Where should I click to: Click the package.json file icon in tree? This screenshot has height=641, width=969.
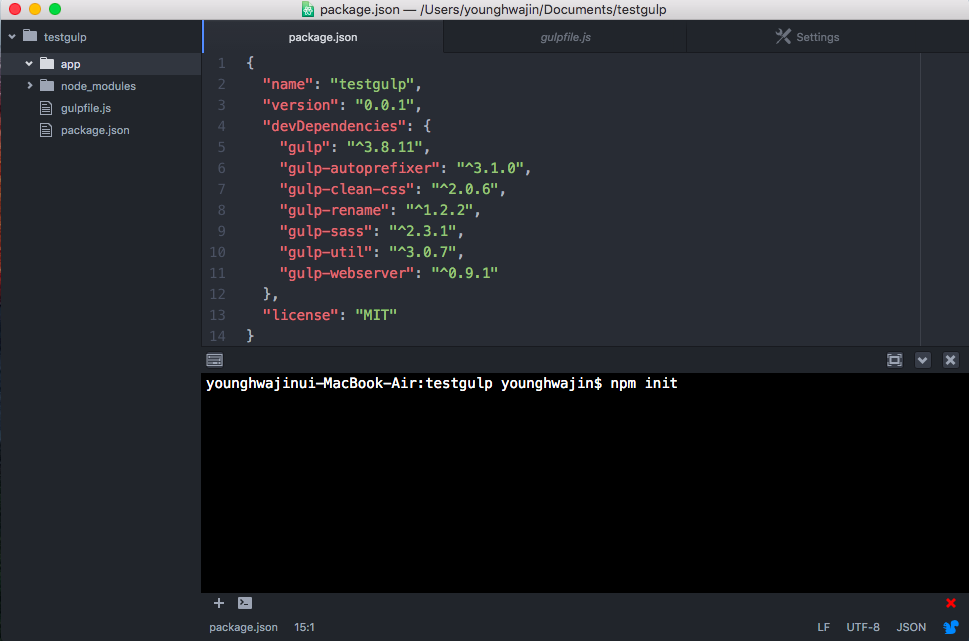pos(46,130)
